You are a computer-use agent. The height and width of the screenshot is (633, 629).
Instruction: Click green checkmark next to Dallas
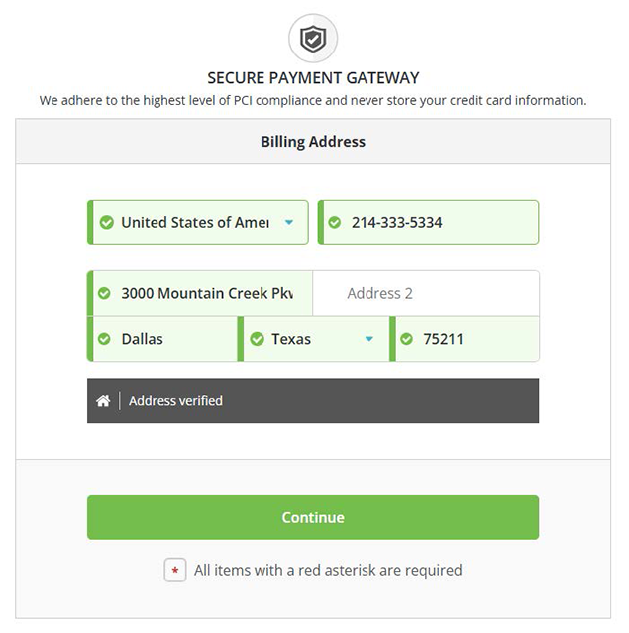pyautogui.click(x=105, y=339)
